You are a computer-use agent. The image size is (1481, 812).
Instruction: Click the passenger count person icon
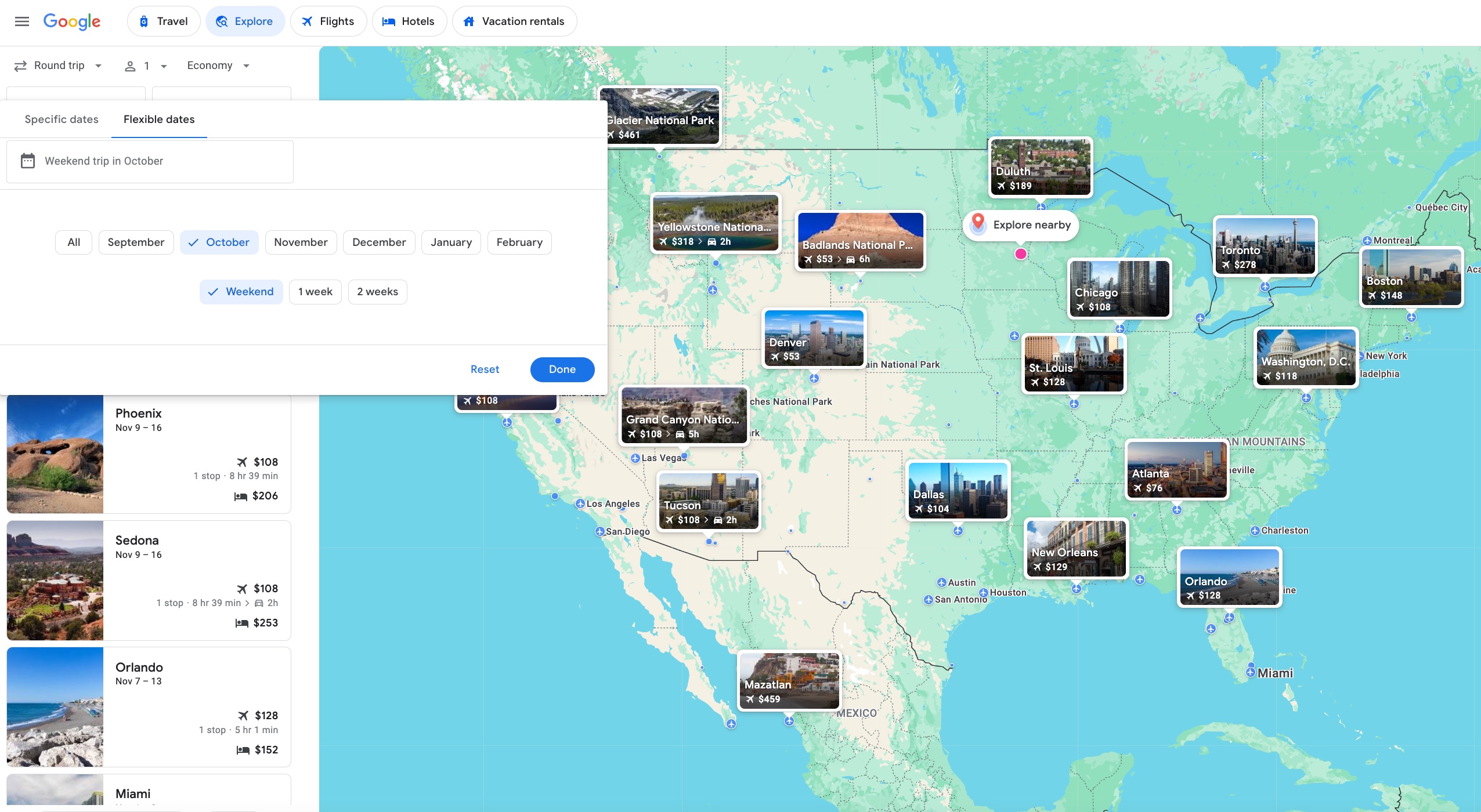tap(131, 65)
